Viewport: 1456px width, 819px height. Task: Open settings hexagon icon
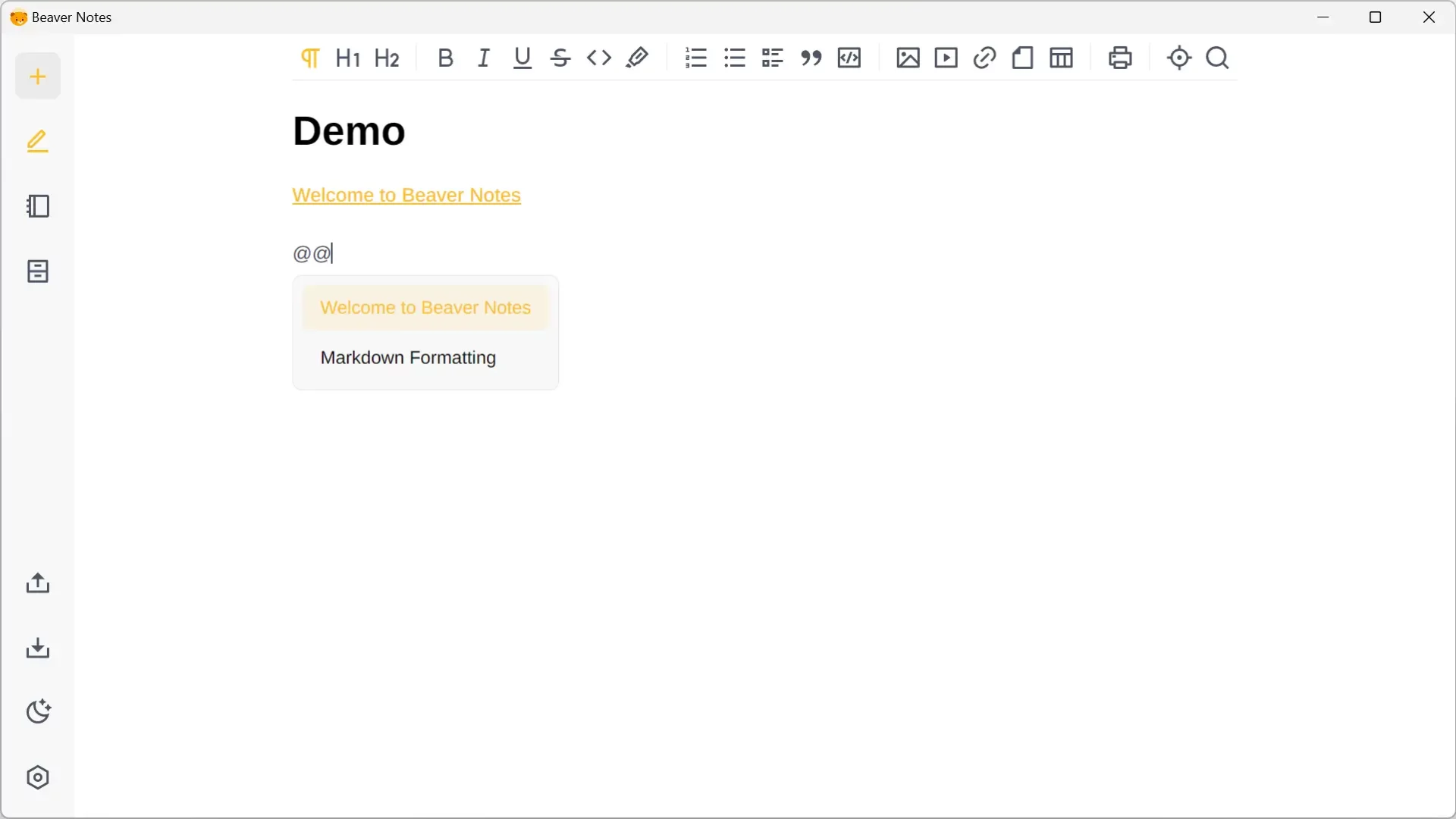click(x=38, y=778)
